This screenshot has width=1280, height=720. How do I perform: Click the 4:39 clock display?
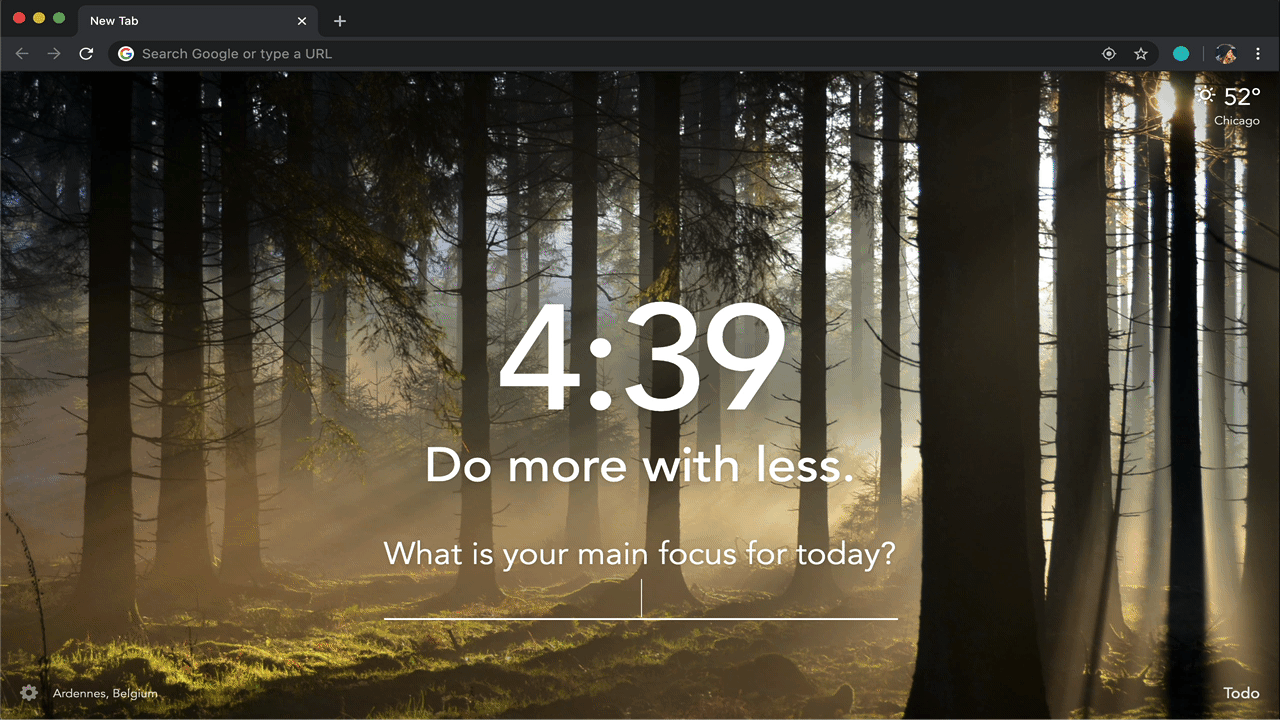click(640, 358)
